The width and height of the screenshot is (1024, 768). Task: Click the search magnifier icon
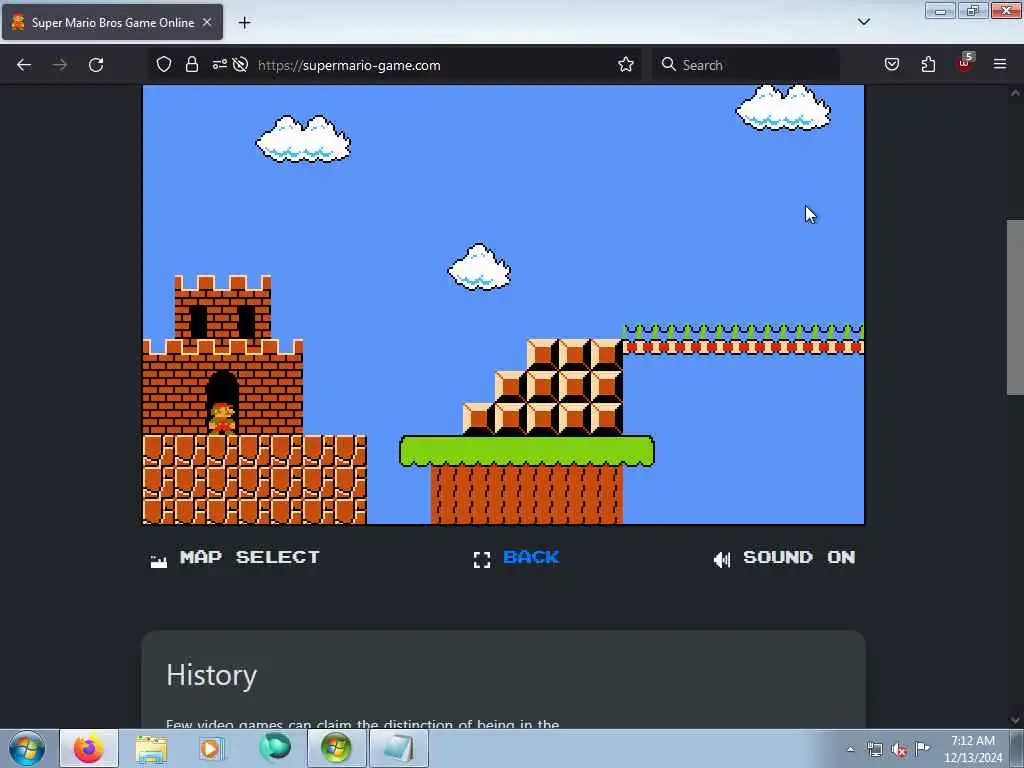668,64
